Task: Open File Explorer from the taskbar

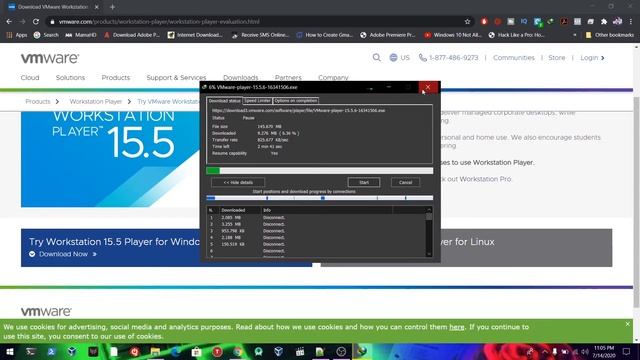Action: coord(155,351)
